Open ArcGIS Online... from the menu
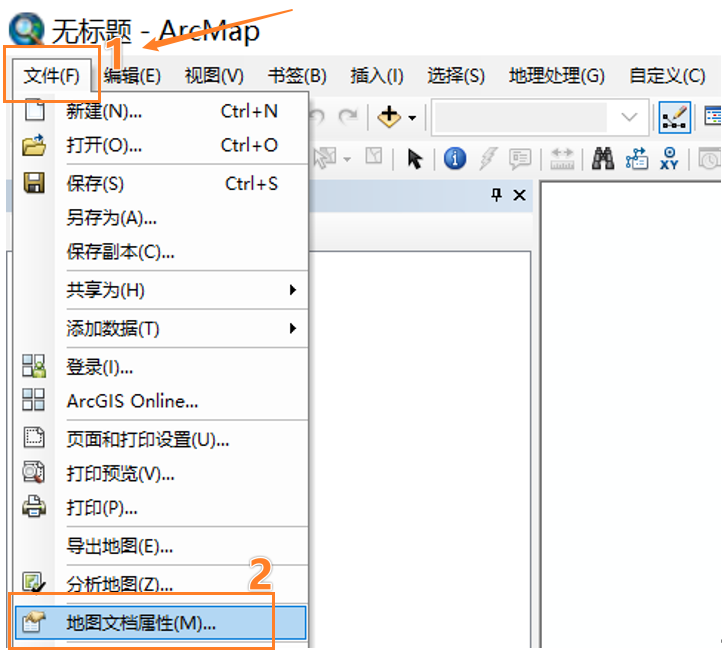This screenshot has height=653, width=722. [160, 401]
